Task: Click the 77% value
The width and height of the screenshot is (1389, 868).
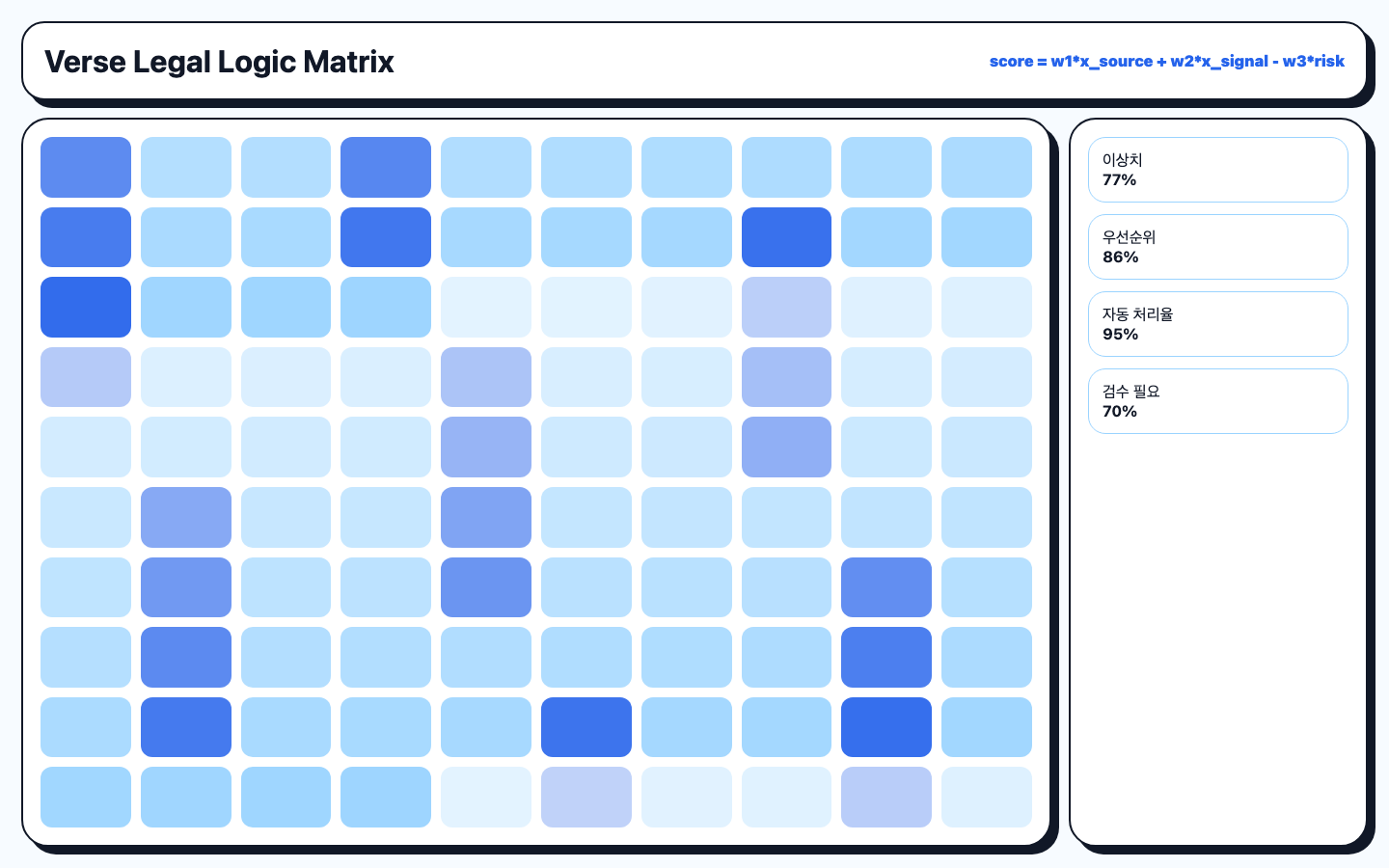Action: click(1119, 180)
